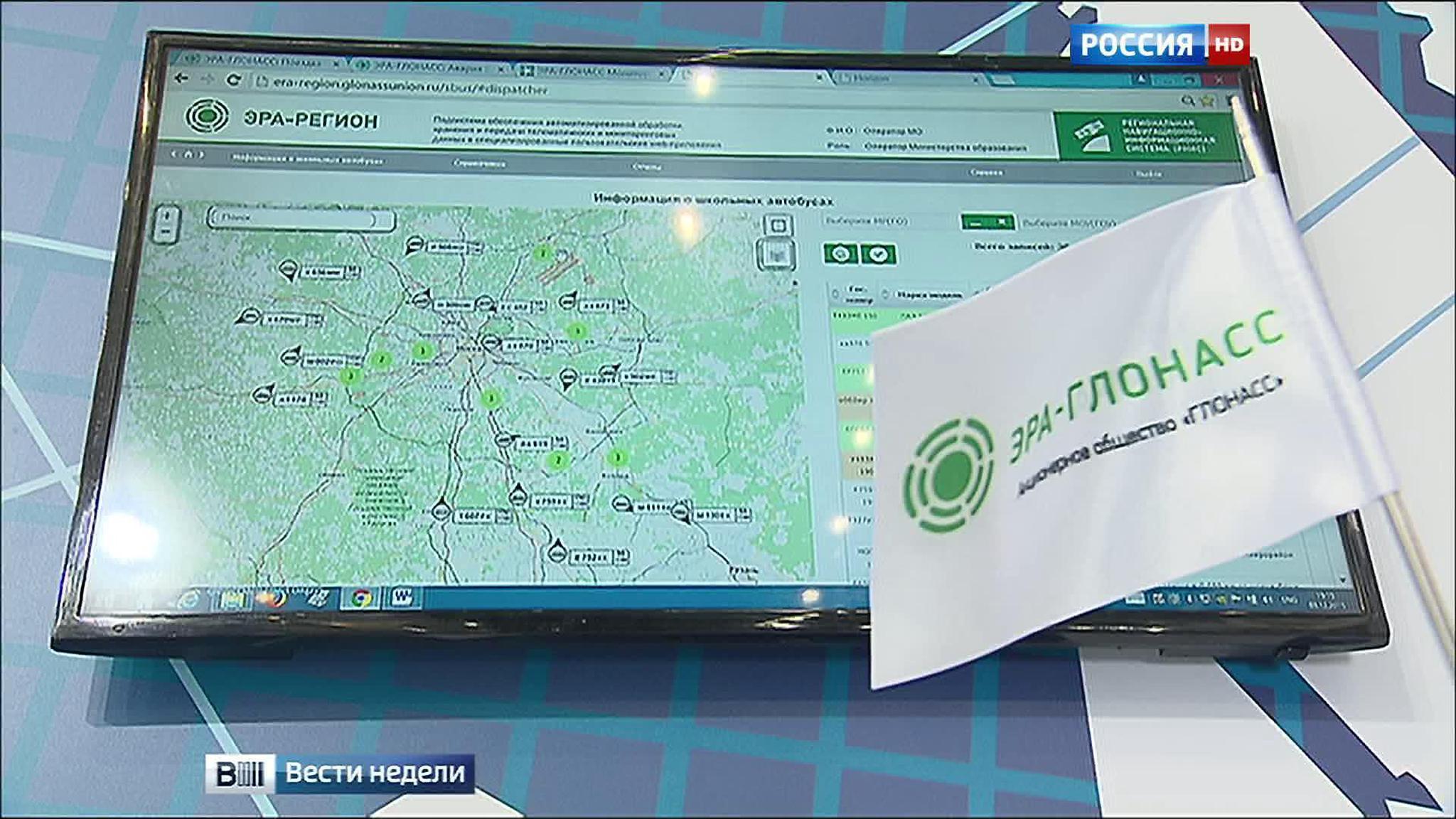Click the green refresh button above table
This screenshot has width=1456, height=819.
840,254
